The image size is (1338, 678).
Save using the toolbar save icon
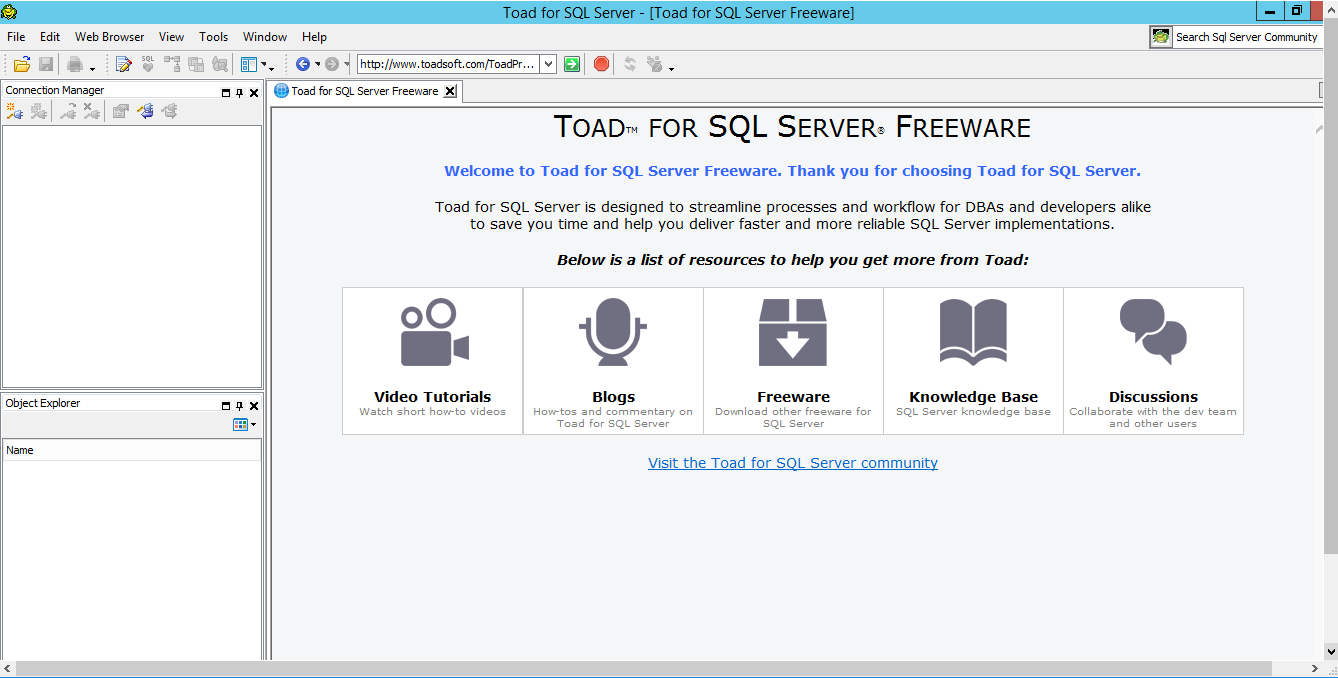46,63
